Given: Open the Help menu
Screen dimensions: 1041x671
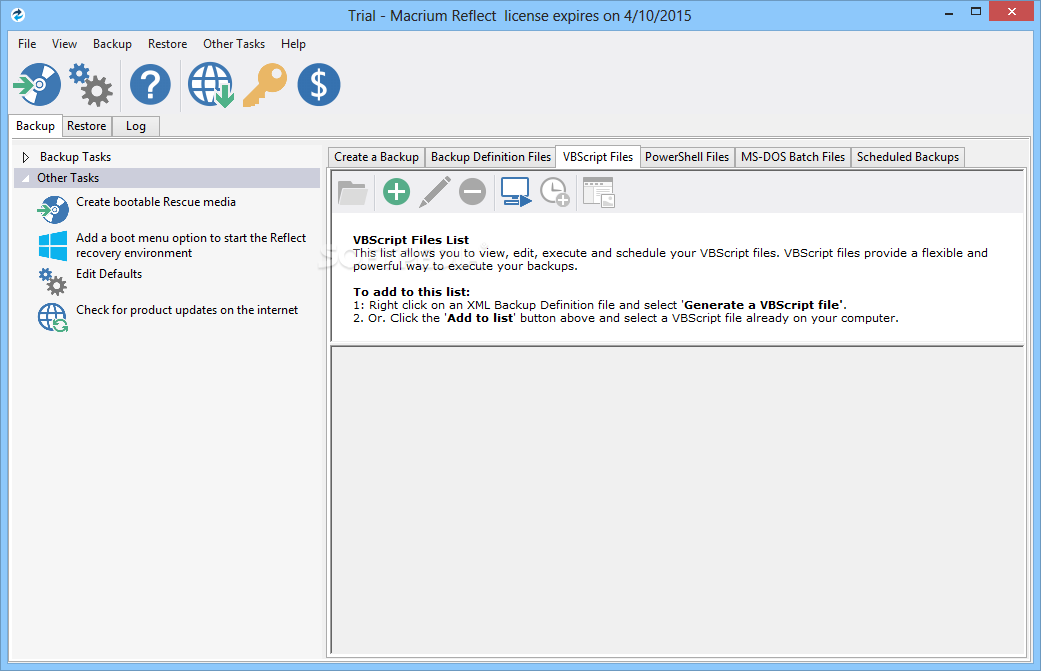Looking at the screenshot, I should (293, 44).
